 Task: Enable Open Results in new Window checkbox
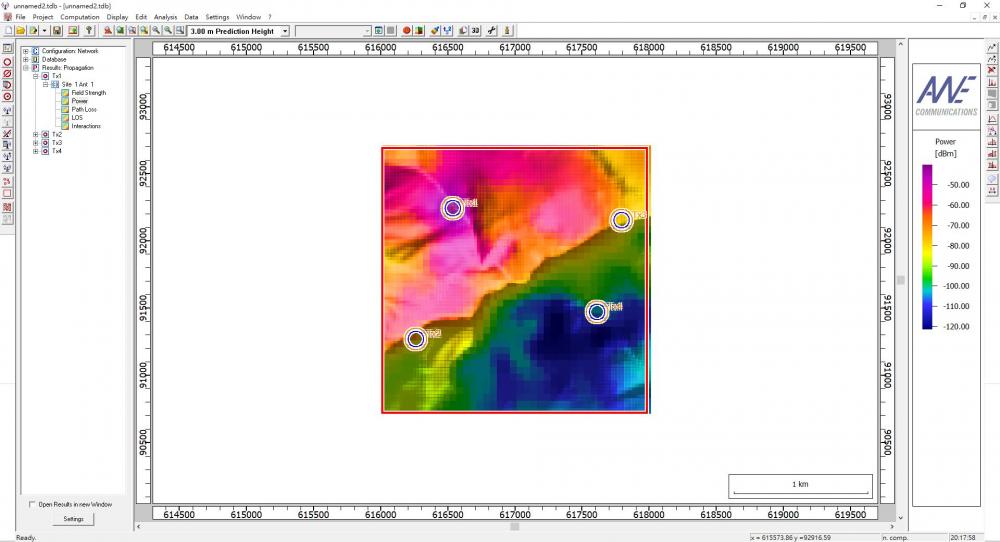tap(32, 504)
